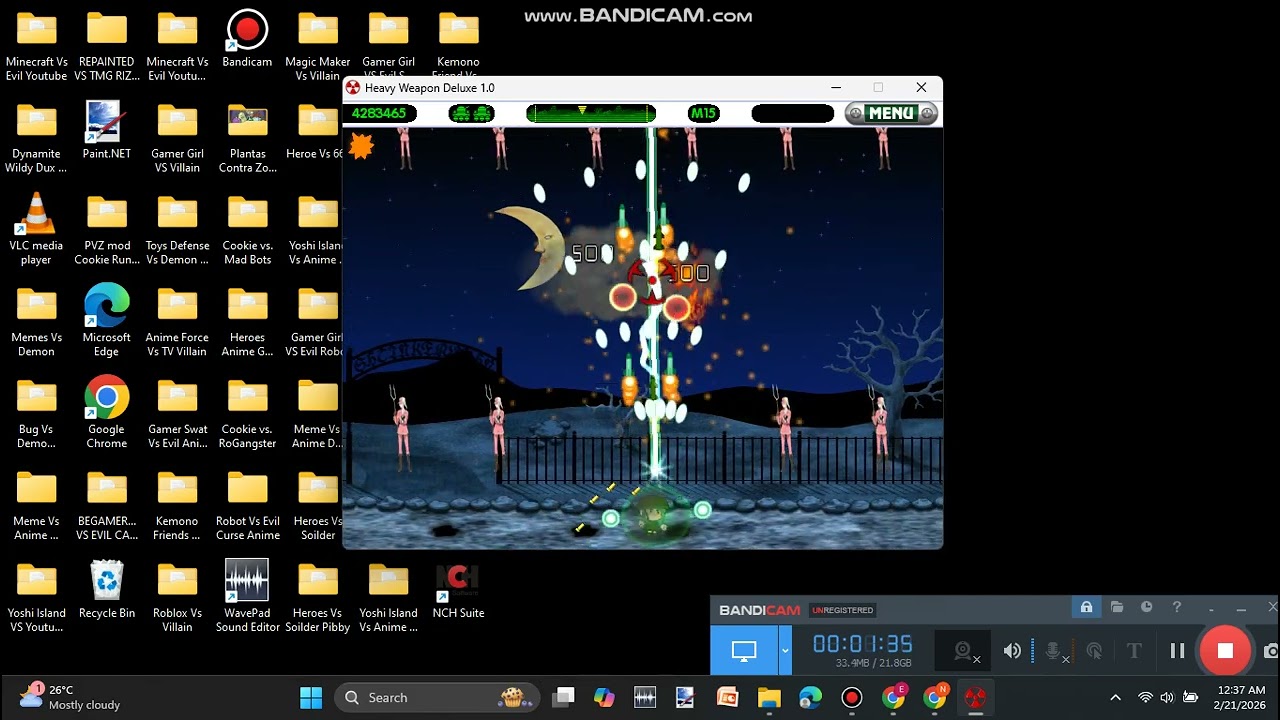Select the Cookie vs. Mad Bots folder
The image size is (1280, 720).
coord(247,230)
